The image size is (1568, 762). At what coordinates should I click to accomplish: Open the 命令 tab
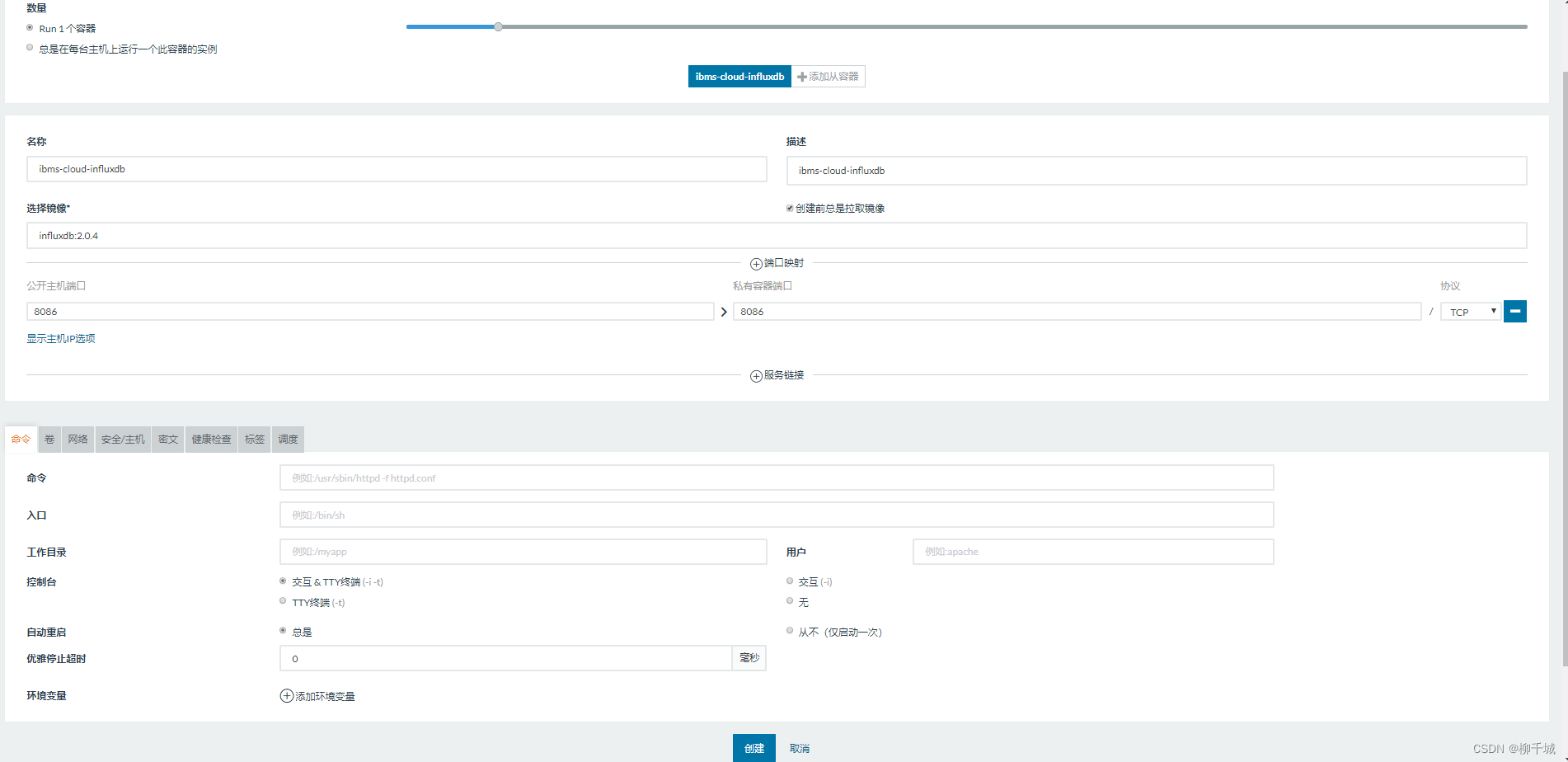tap(21, 440)
